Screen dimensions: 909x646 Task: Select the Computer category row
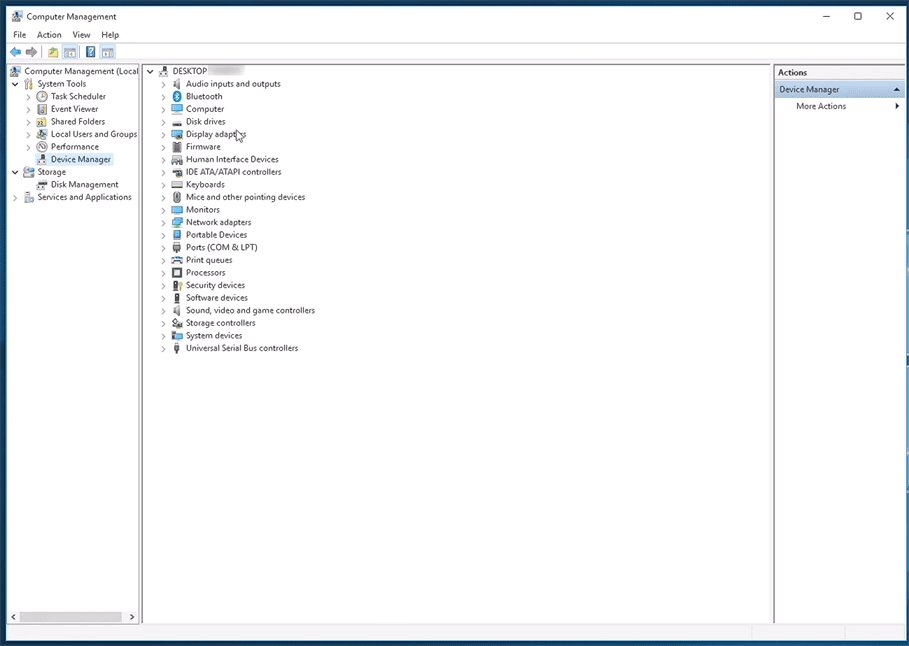tap(205, 109)
